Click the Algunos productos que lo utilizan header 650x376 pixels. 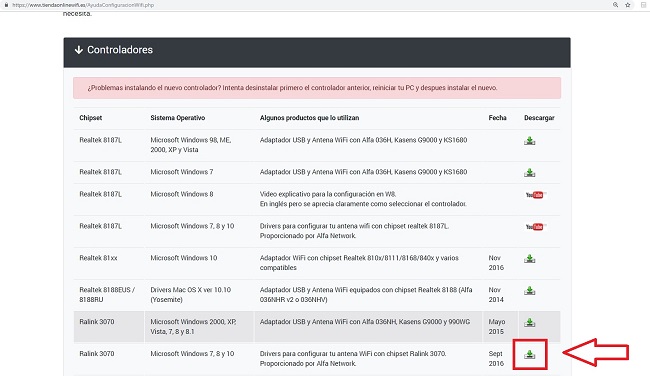click(x=309, y=118)
